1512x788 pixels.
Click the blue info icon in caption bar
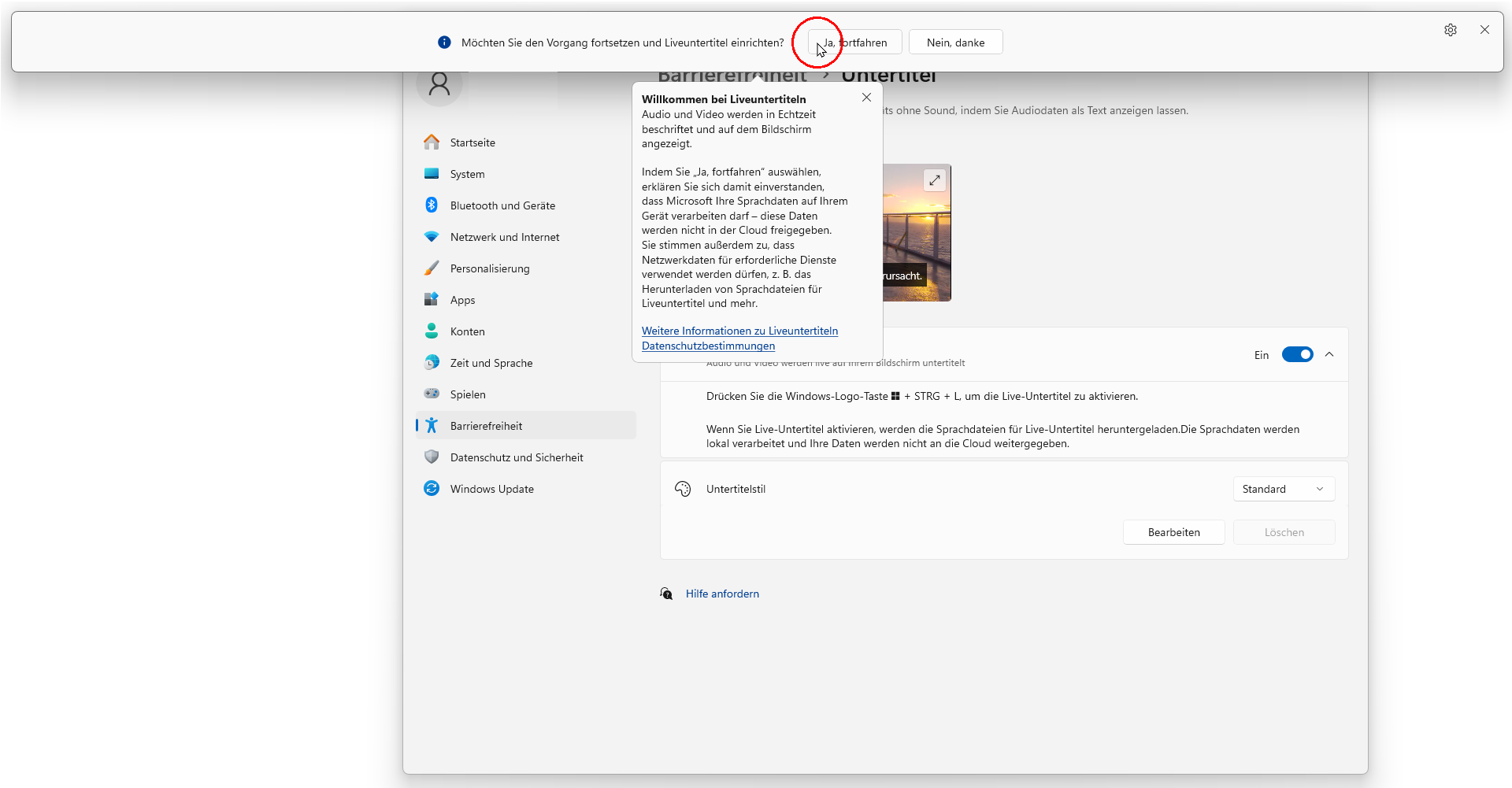[444, 43]
